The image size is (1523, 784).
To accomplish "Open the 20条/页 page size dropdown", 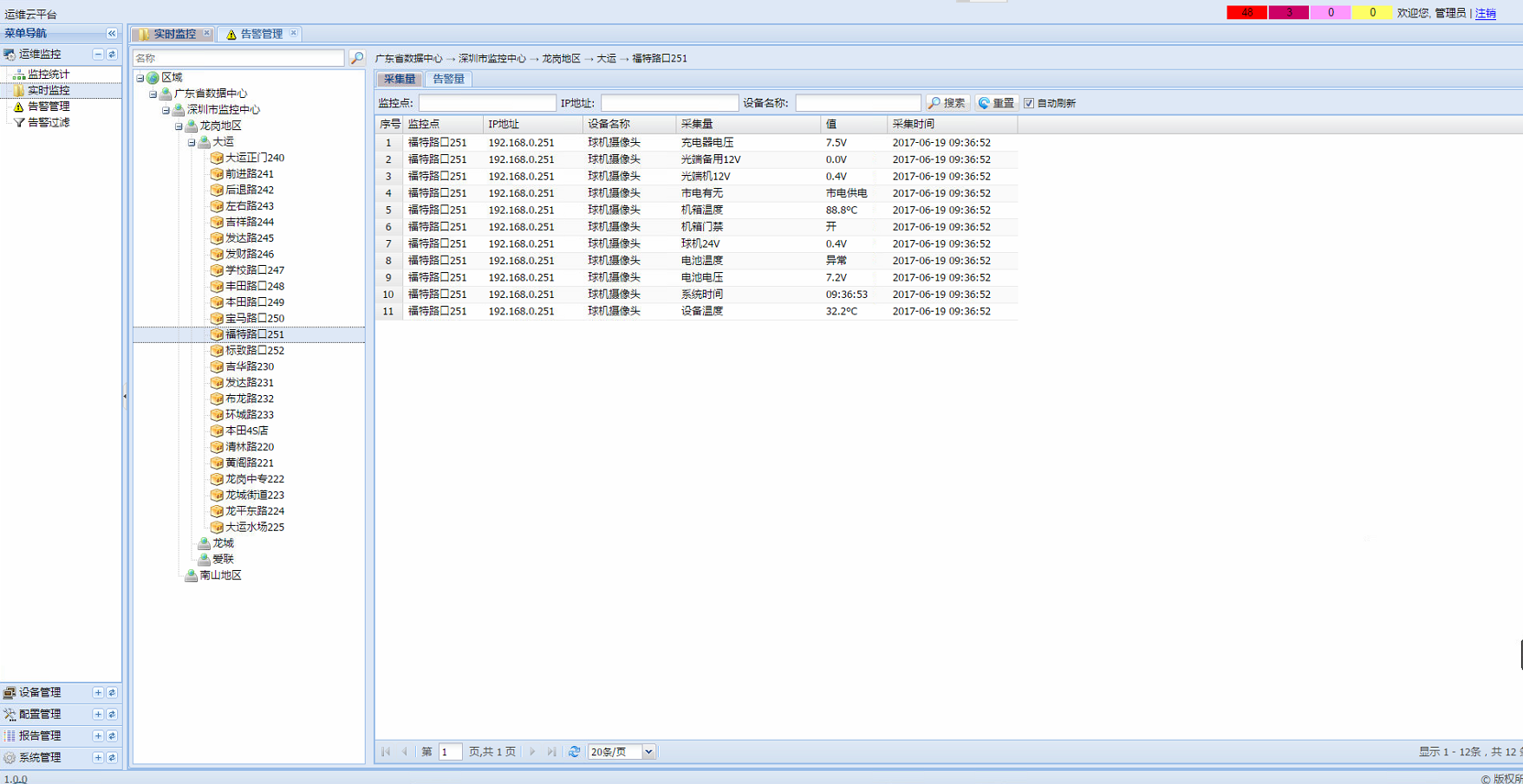I will 648,752.
